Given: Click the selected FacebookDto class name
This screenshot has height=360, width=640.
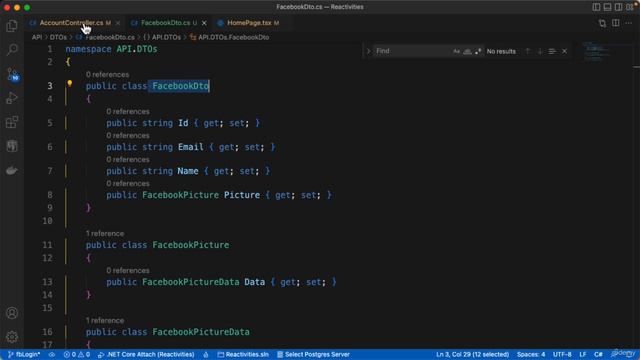Looking at the screenshot, I should click(x=180, y=86).
